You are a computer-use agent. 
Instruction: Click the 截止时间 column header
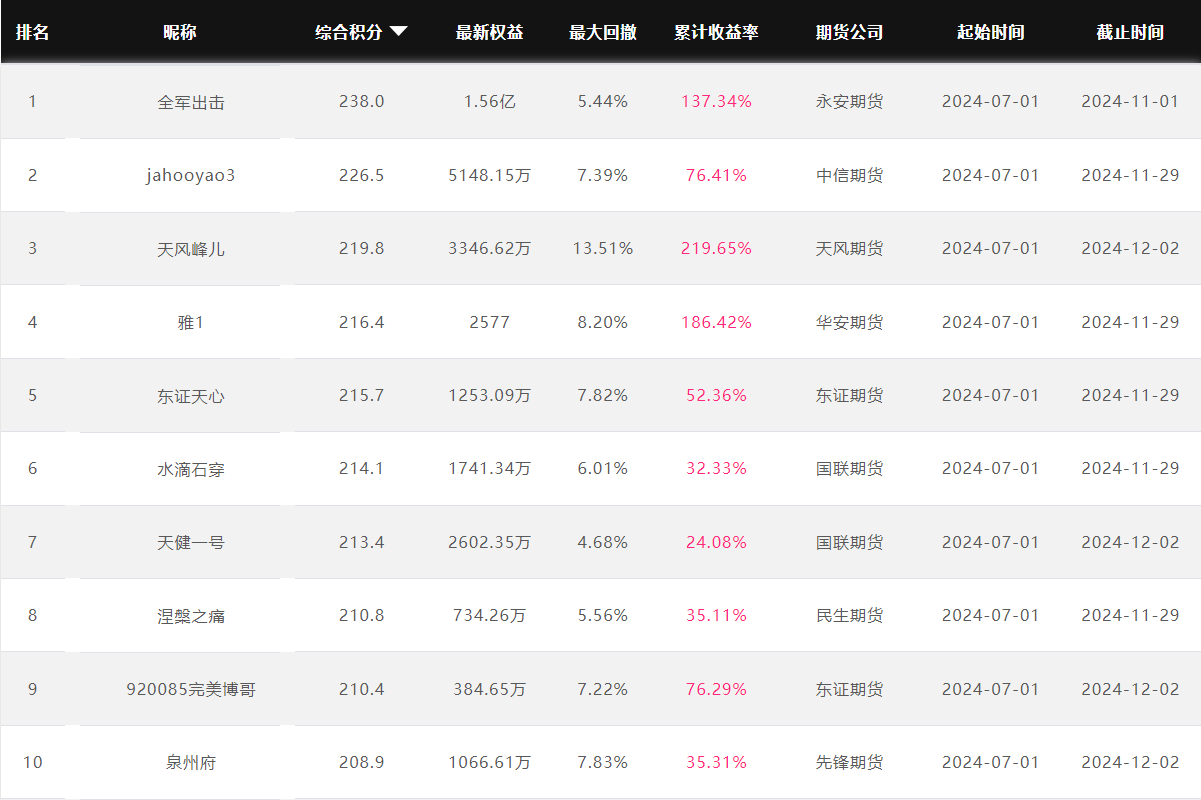[1130, 32]
